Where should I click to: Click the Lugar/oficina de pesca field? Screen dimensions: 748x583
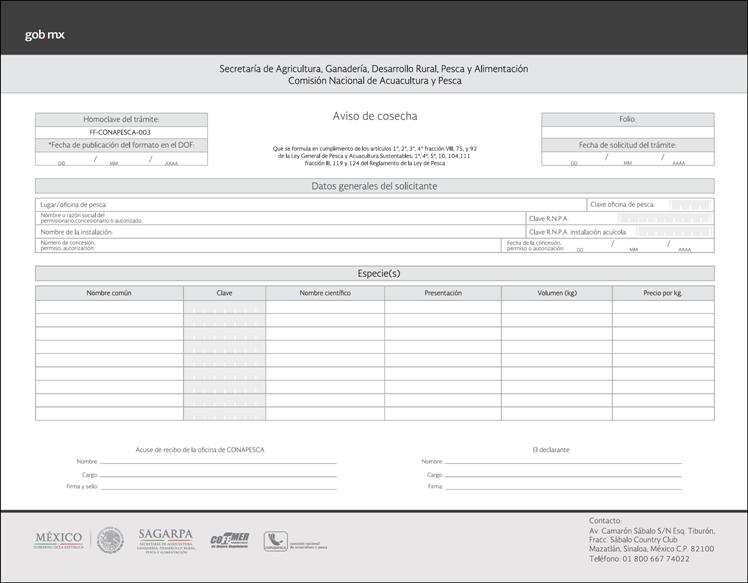tap(311, 205)
